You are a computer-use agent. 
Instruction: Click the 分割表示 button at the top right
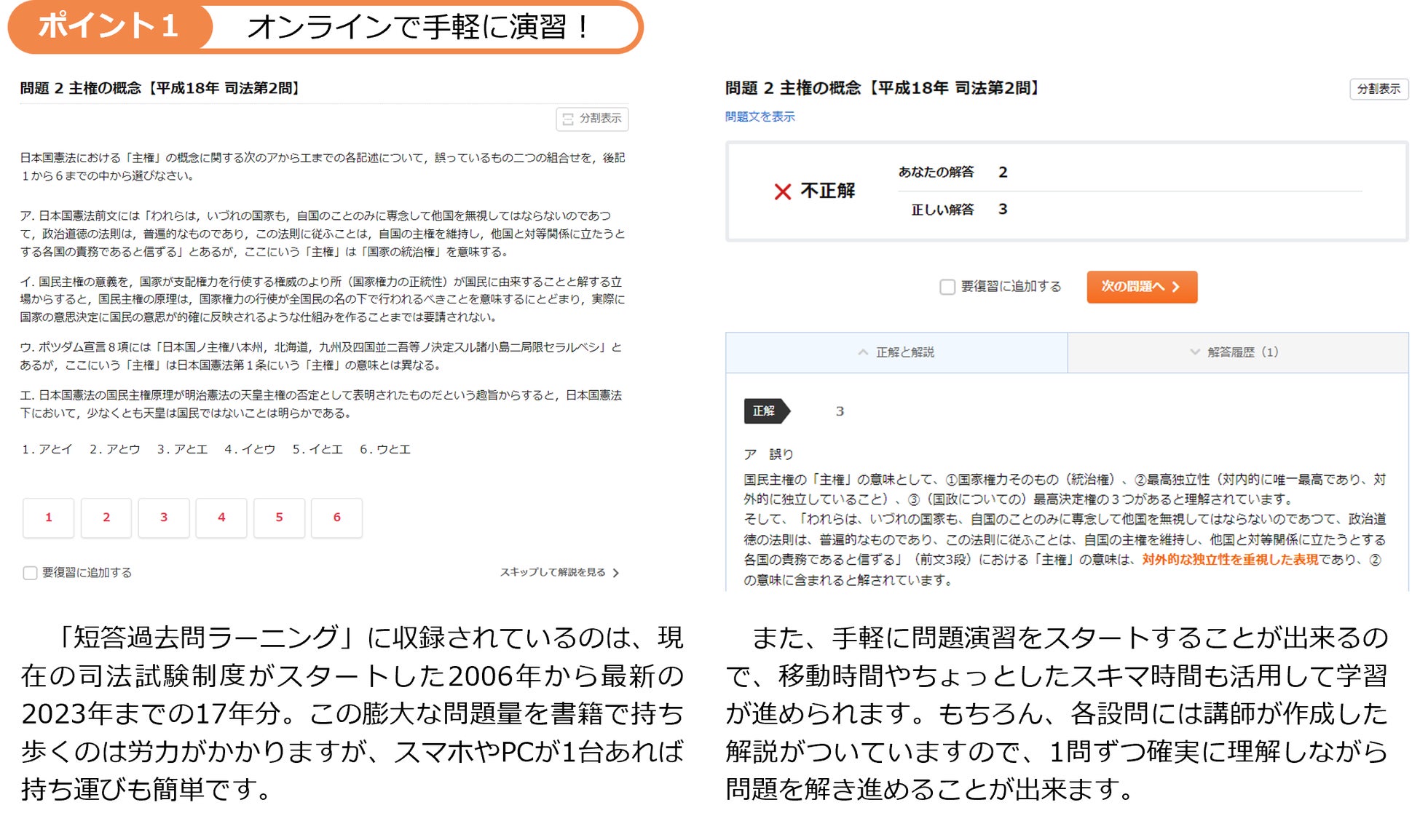point(1378,89)
